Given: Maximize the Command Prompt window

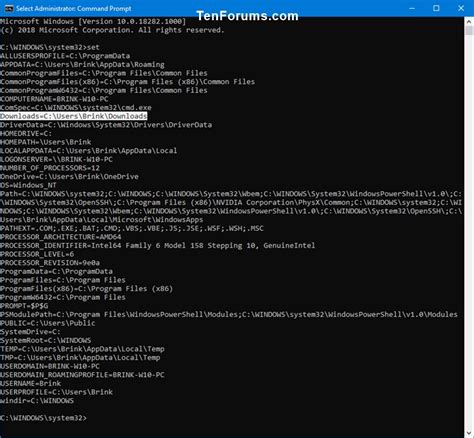Looking at the screenshot, I should pos(436,8).
